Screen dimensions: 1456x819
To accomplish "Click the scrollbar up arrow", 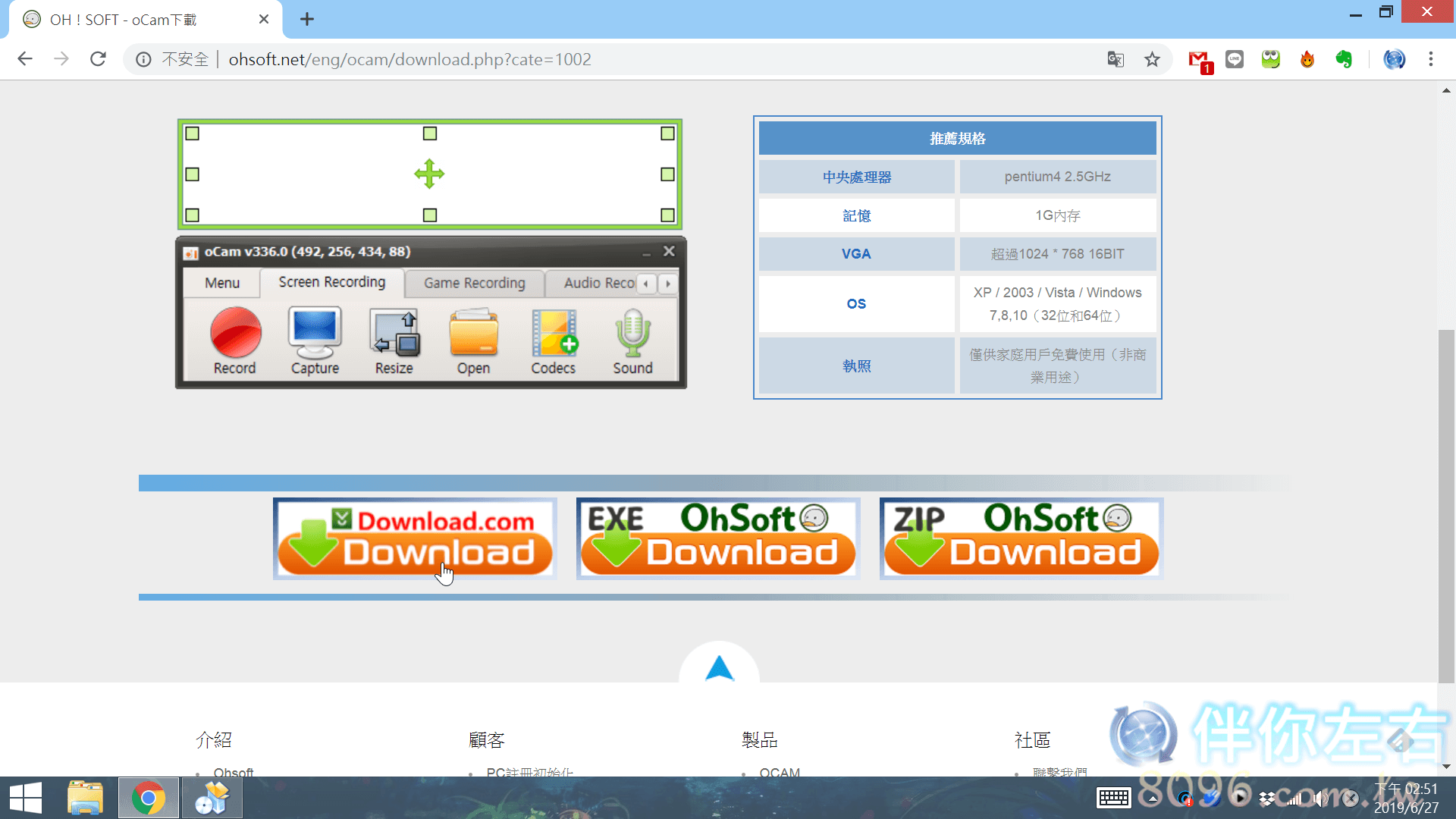I will (1446, 90).
